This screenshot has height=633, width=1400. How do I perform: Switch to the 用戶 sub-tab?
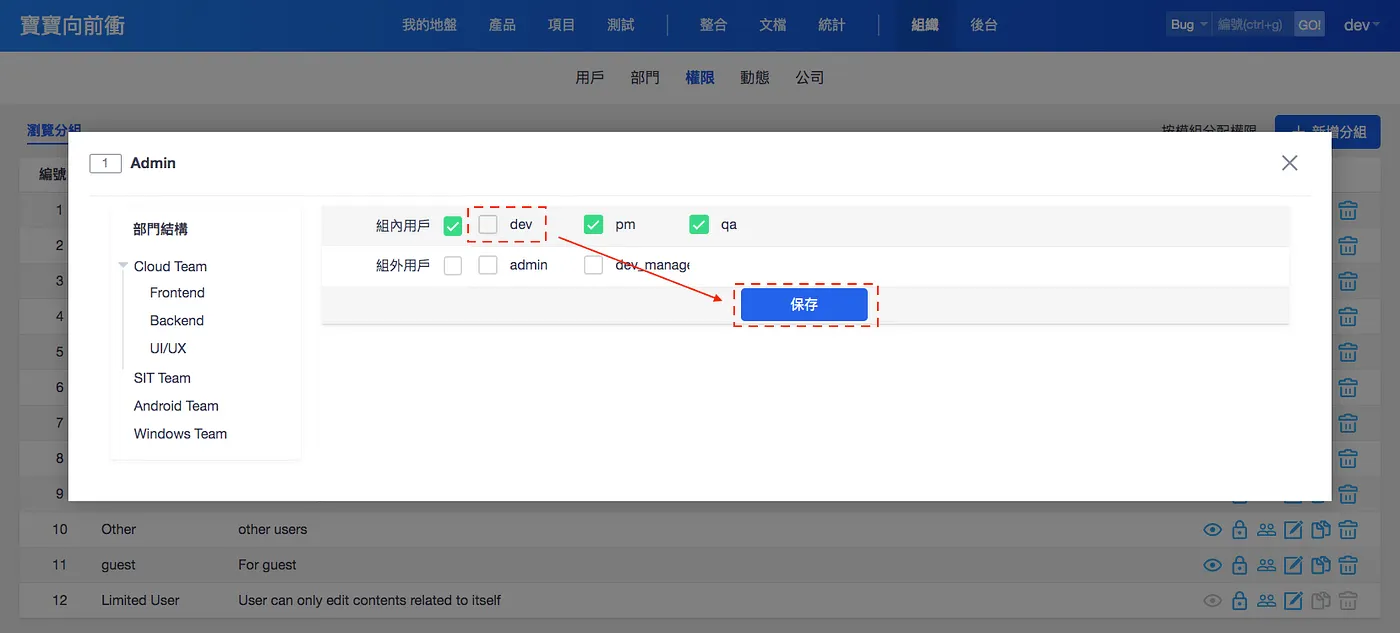click(590, 77)
